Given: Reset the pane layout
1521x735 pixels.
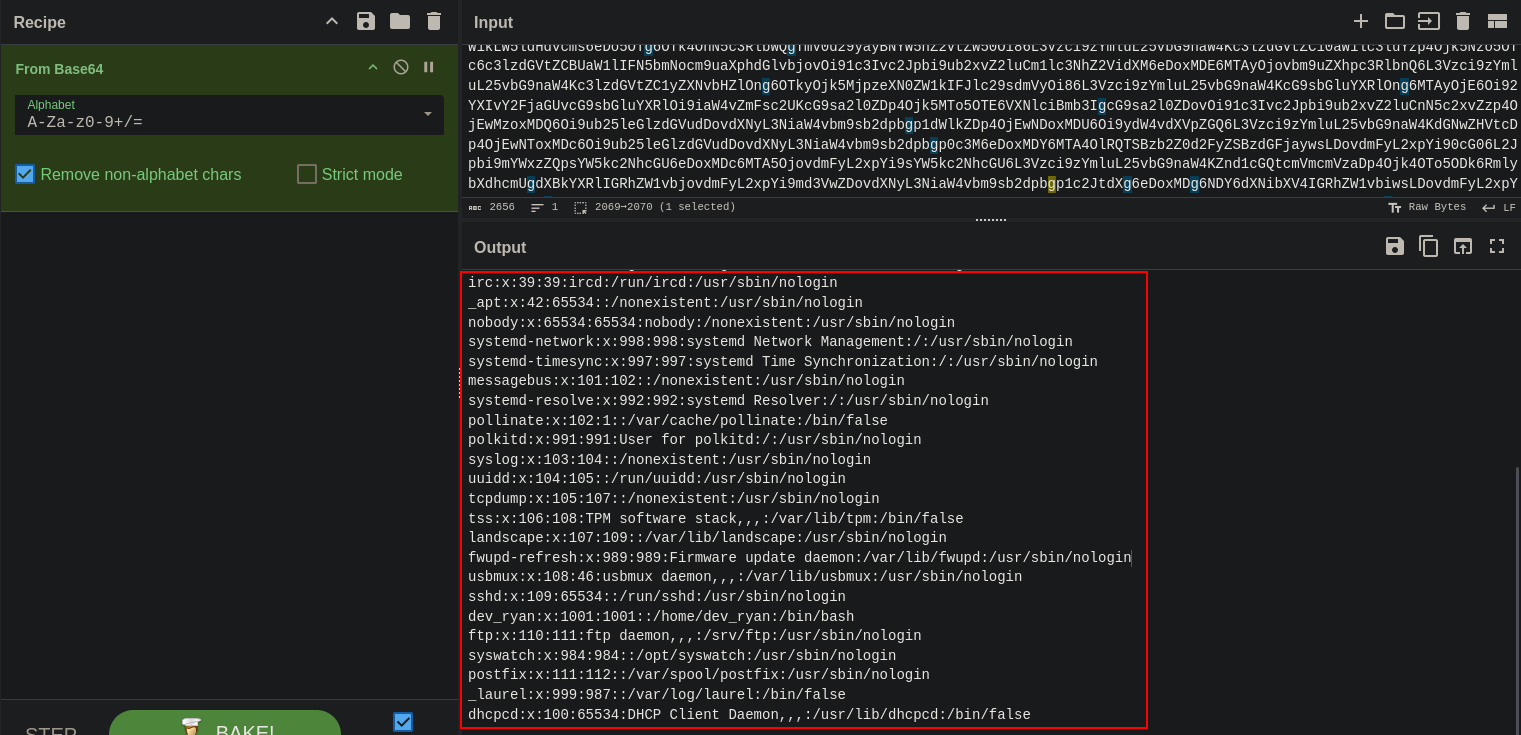Looking at the screenshot, I should click(1497, 21).
